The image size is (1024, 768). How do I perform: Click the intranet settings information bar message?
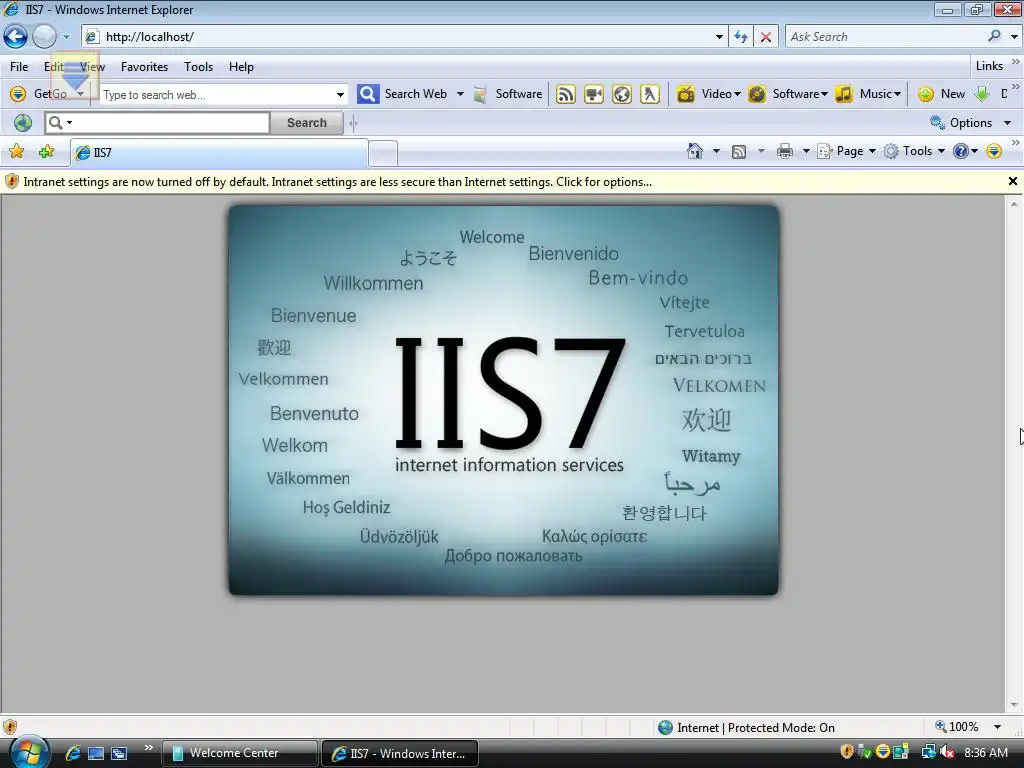tap(338, 182)
